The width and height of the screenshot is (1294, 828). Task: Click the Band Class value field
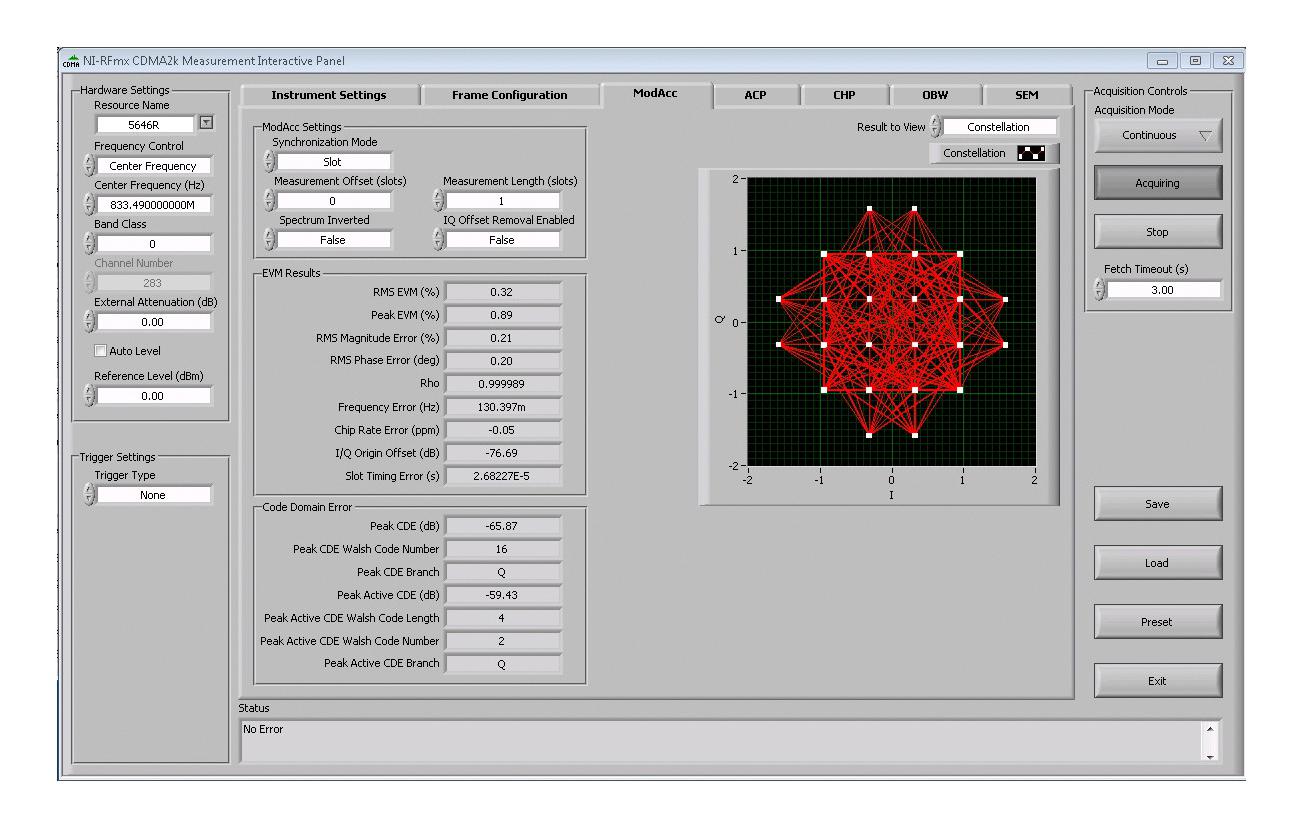coord(154,244)
